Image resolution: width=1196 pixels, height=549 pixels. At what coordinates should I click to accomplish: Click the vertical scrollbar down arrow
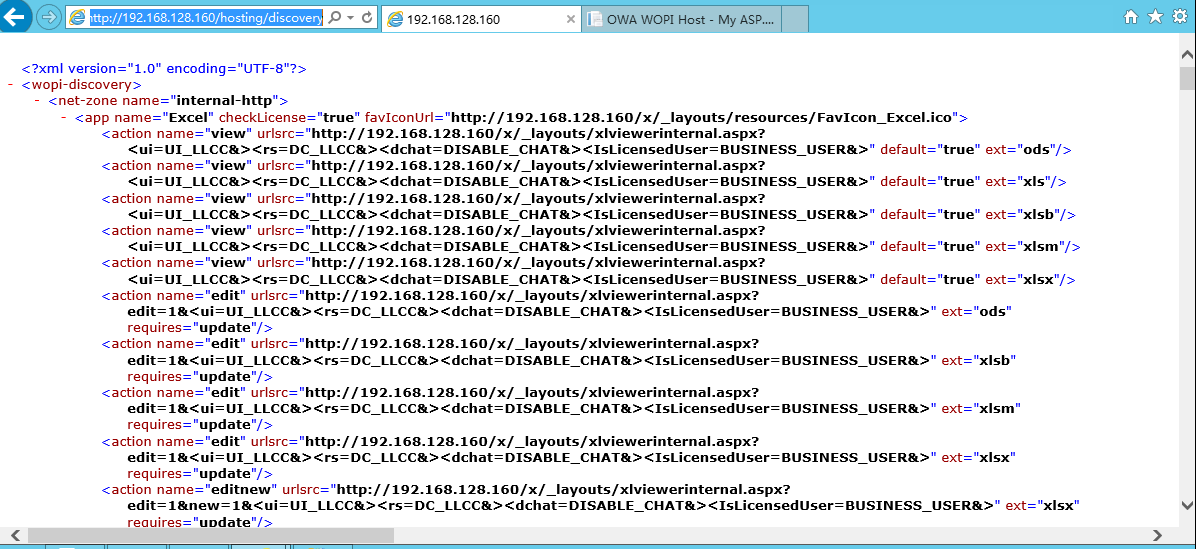(x=1187, y=504)
